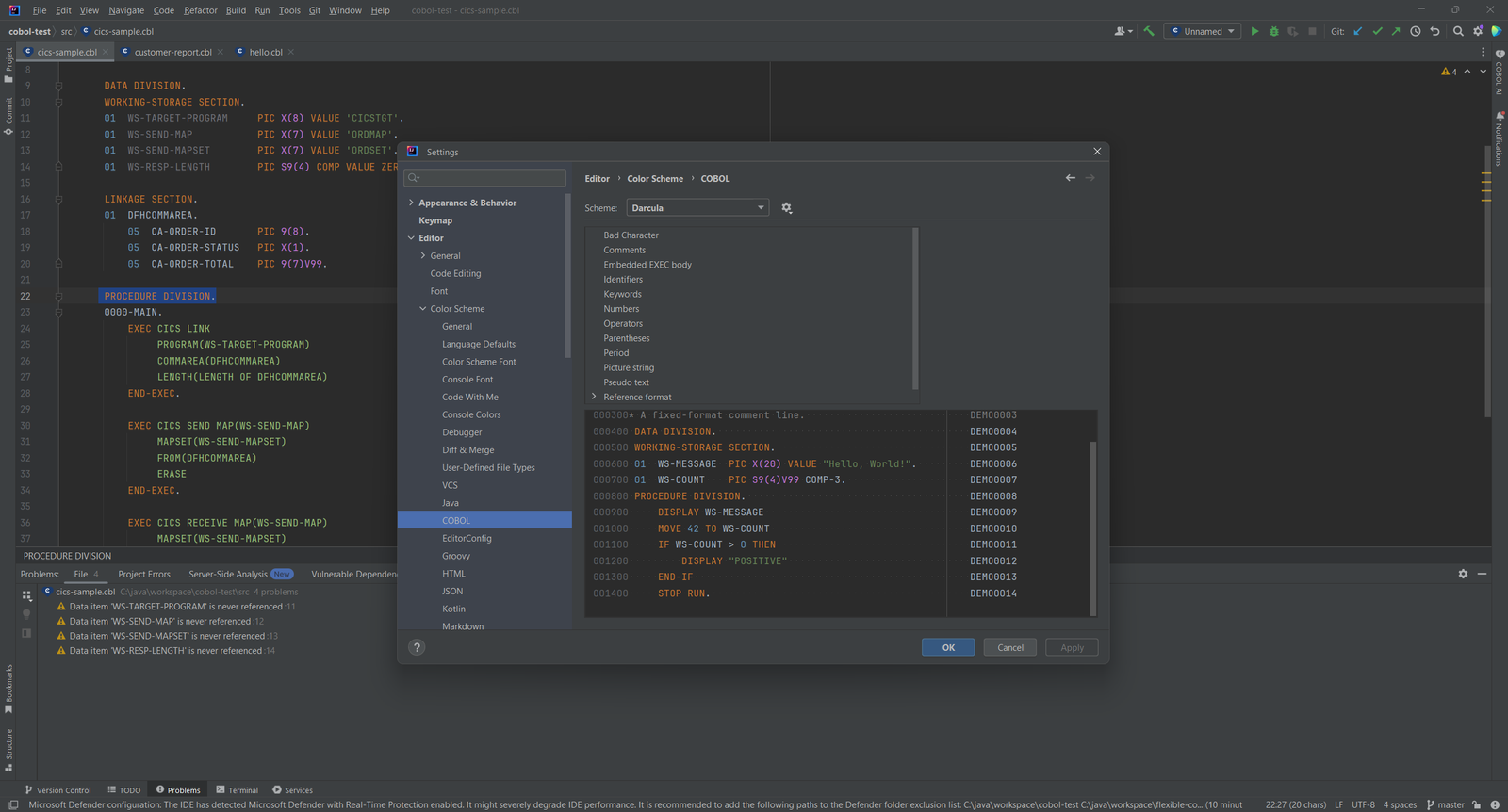The width and height of the screenshot is (1508, 812).
Task: Expand the Reference format item
Action: 594,397
